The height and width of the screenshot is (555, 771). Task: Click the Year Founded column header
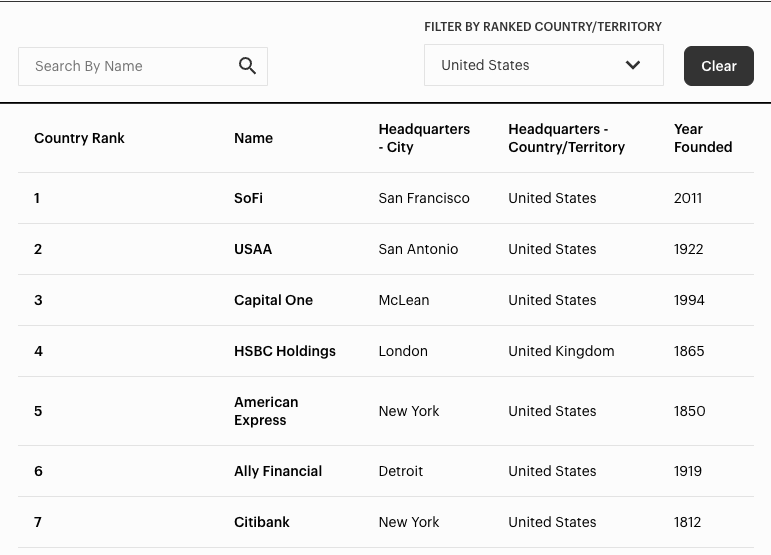coord(703,138)
